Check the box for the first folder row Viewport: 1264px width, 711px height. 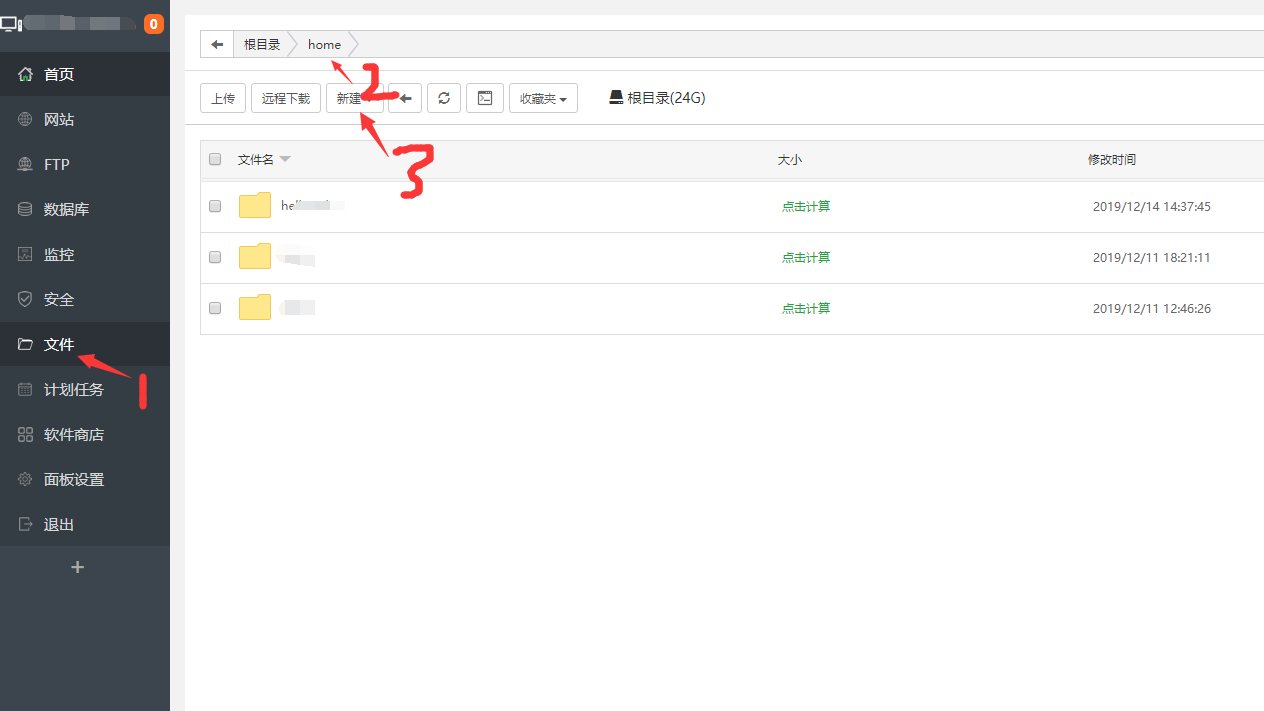[215, 206]
